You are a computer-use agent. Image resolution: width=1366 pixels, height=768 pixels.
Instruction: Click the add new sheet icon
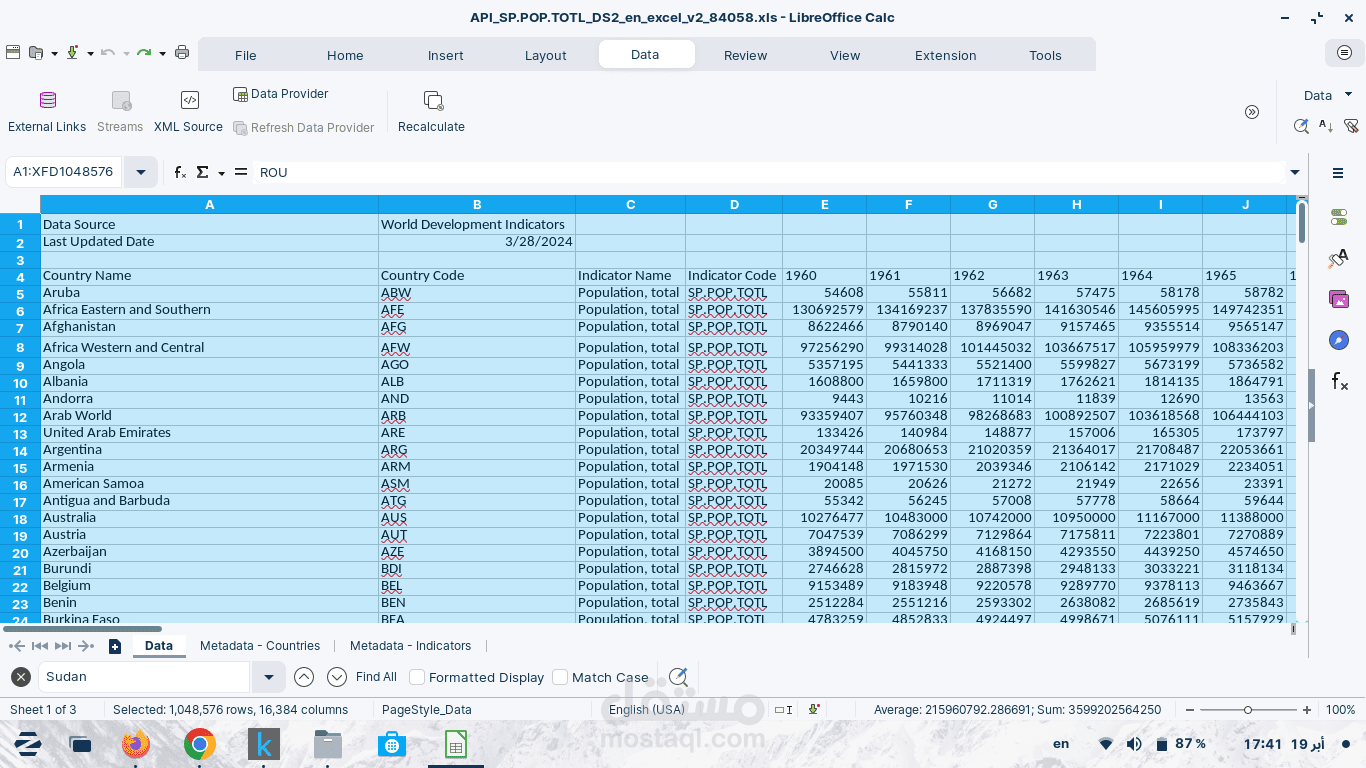point(115,646)
